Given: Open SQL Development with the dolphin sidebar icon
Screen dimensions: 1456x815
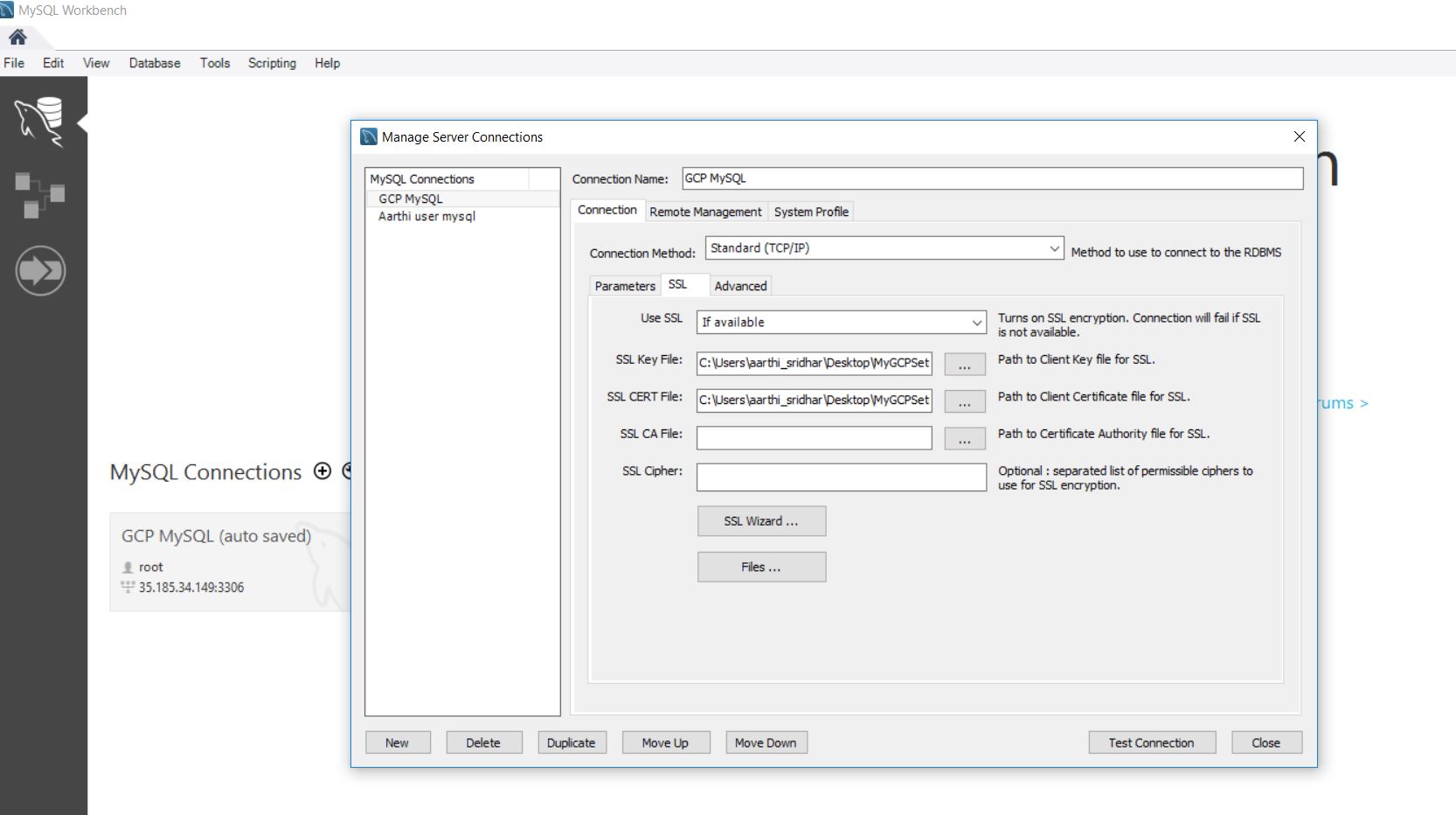Looking at the screenshot, I should (41, 122).
